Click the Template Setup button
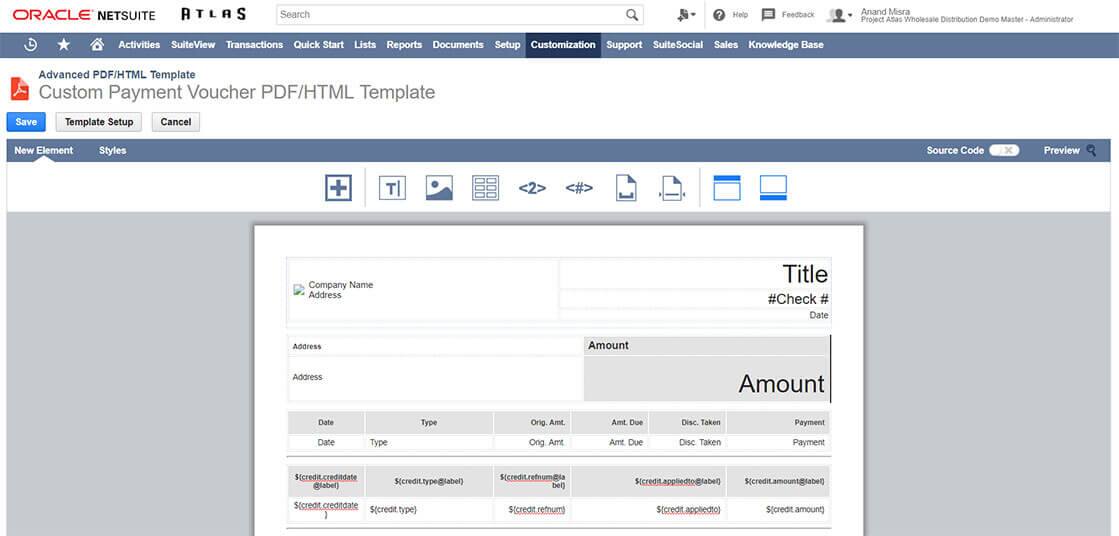The height and width of the screenshot is (536, 1119). click(x=99, y=122)
